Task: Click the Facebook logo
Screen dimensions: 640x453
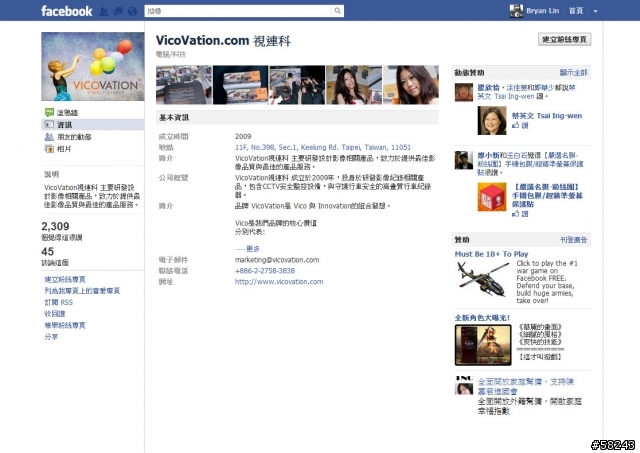Action: coord(67,11)
